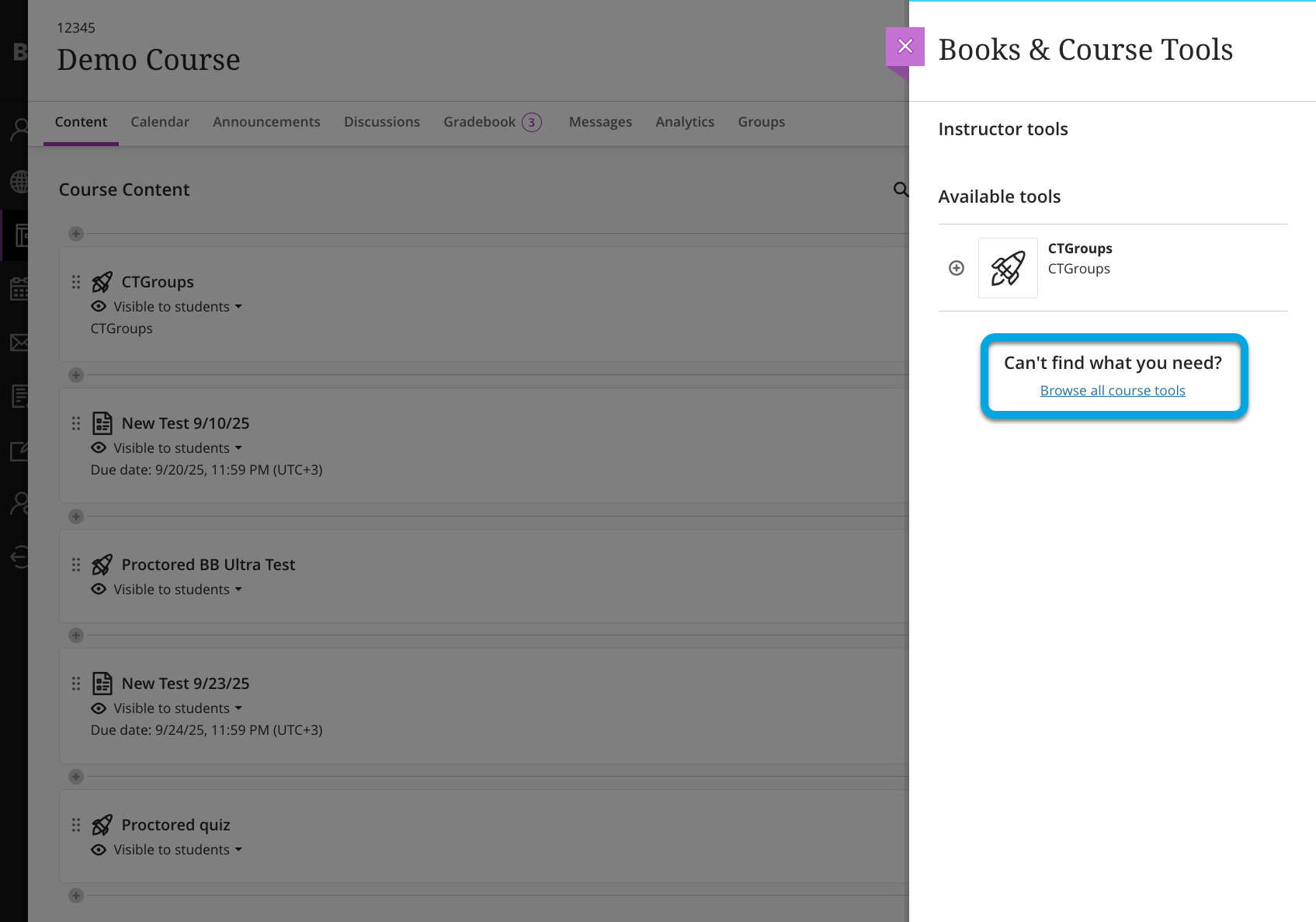This screenshot has height=922, width=1316.
Task: Add the CTGroups tool with plus icon
Action: (x=957, y=268)
